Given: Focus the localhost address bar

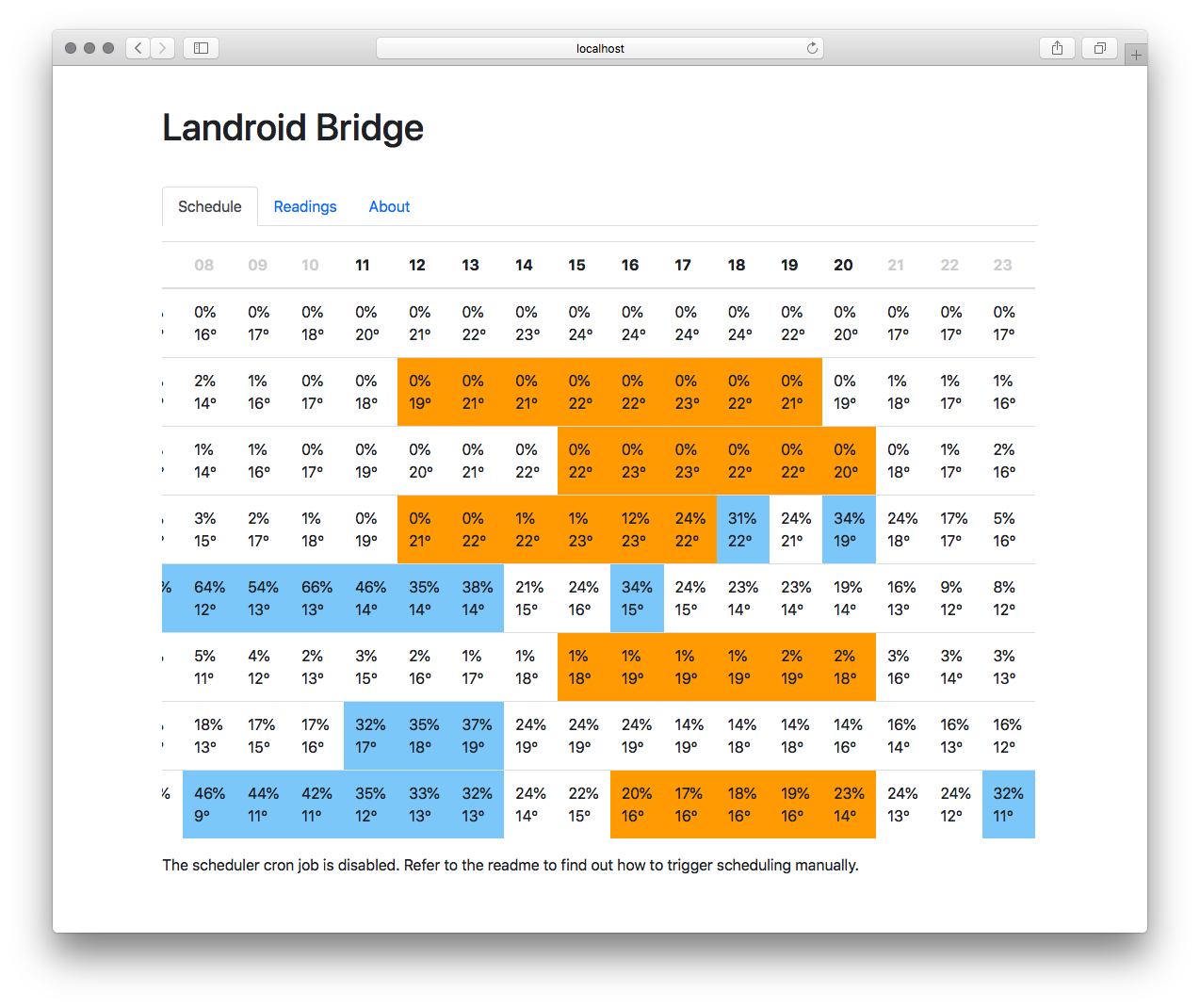Looking at the screenshot, I should pos(600,48).
